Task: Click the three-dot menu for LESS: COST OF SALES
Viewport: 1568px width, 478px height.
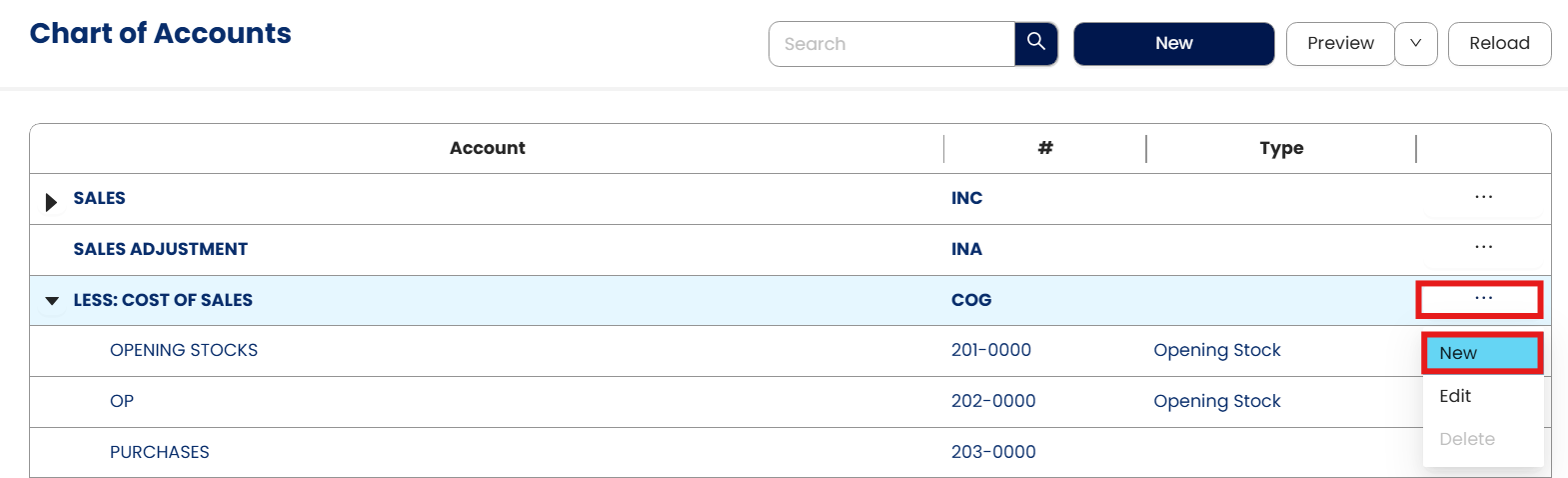Action: coord(1483,298)
